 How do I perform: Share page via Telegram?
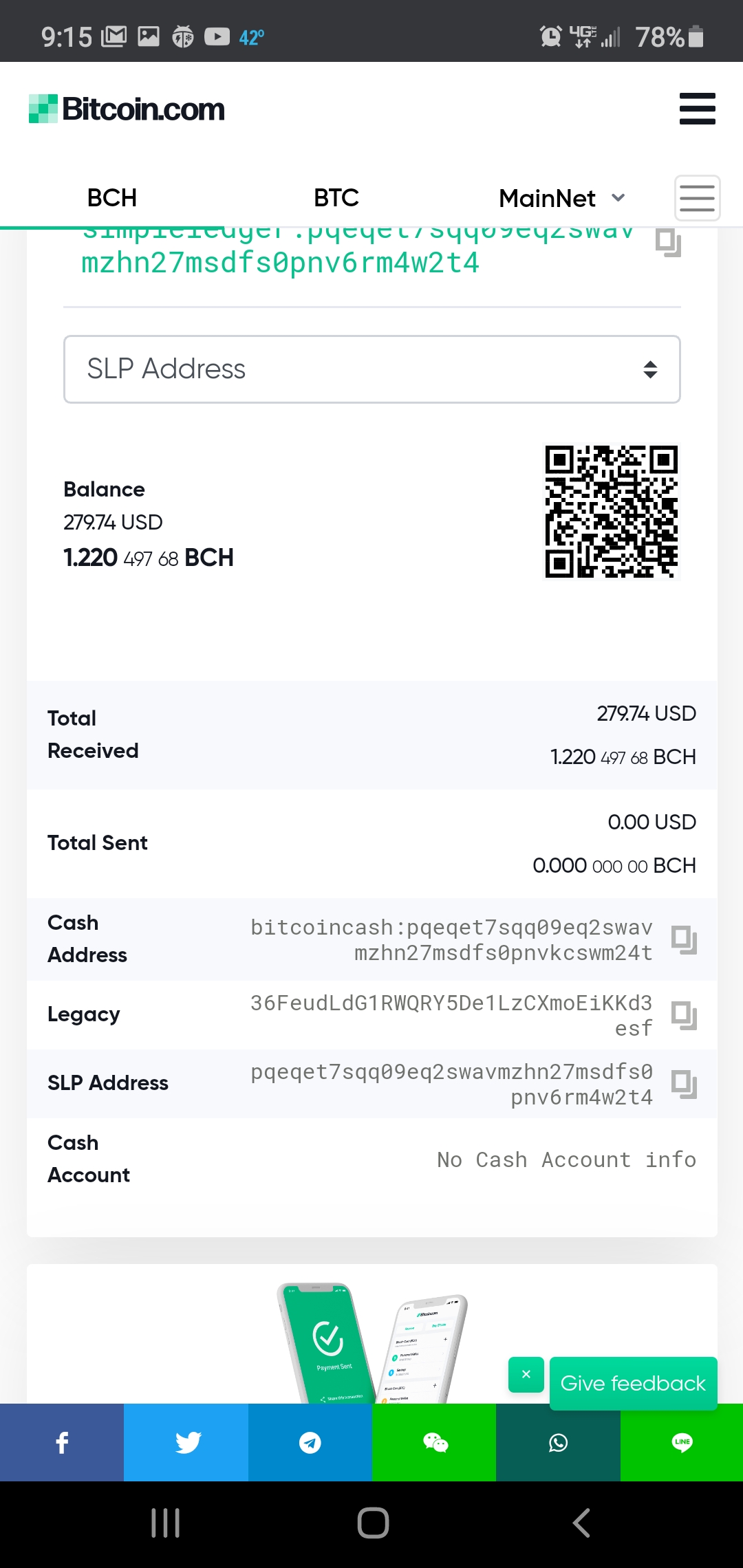tap(310, 1442)
